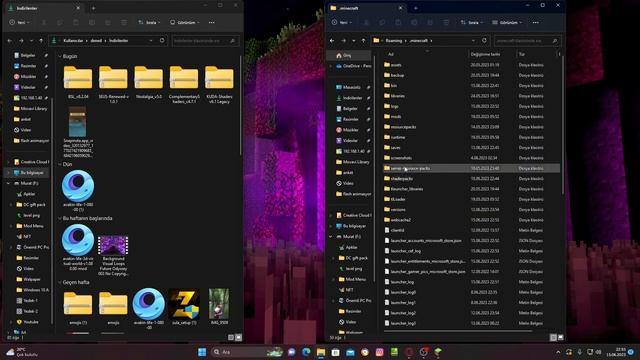Open the Görünüm dropdown in İndirilenler window
This screenshot has height=360, width=640.
(184, 22)
